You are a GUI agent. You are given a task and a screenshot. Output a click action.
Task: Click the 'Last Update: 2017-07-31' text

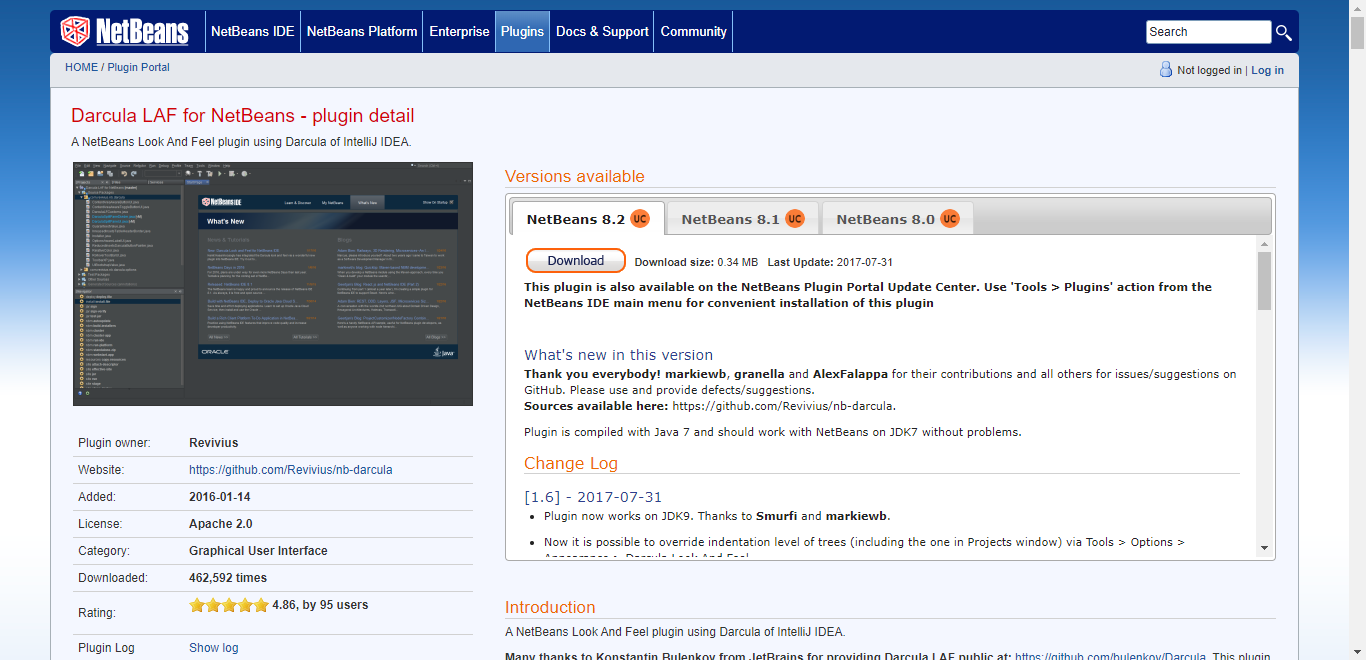tap(830, 262)
